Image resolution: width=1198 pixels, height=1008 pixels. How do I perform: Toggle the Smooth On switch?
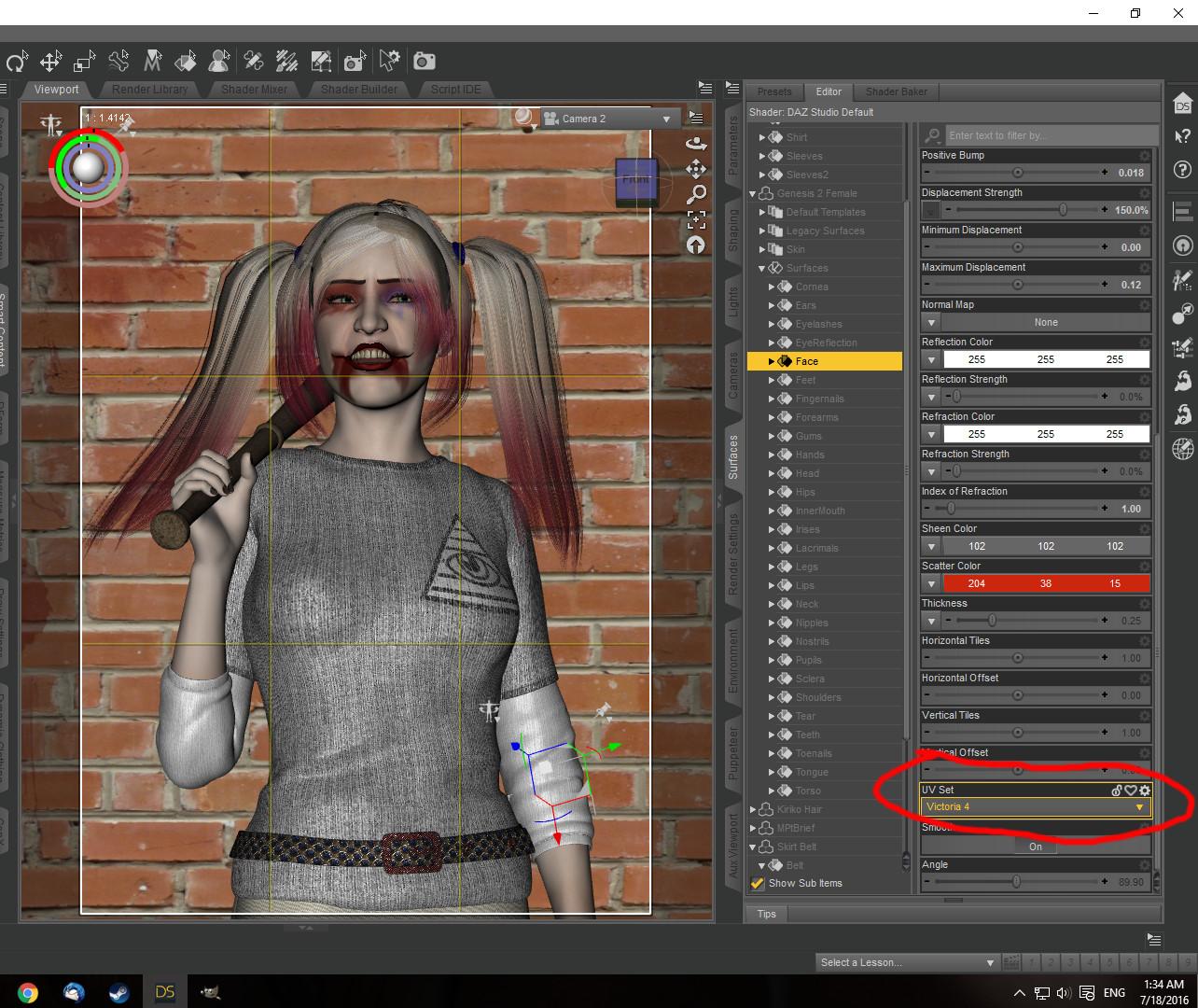[x=1036, y=847]
